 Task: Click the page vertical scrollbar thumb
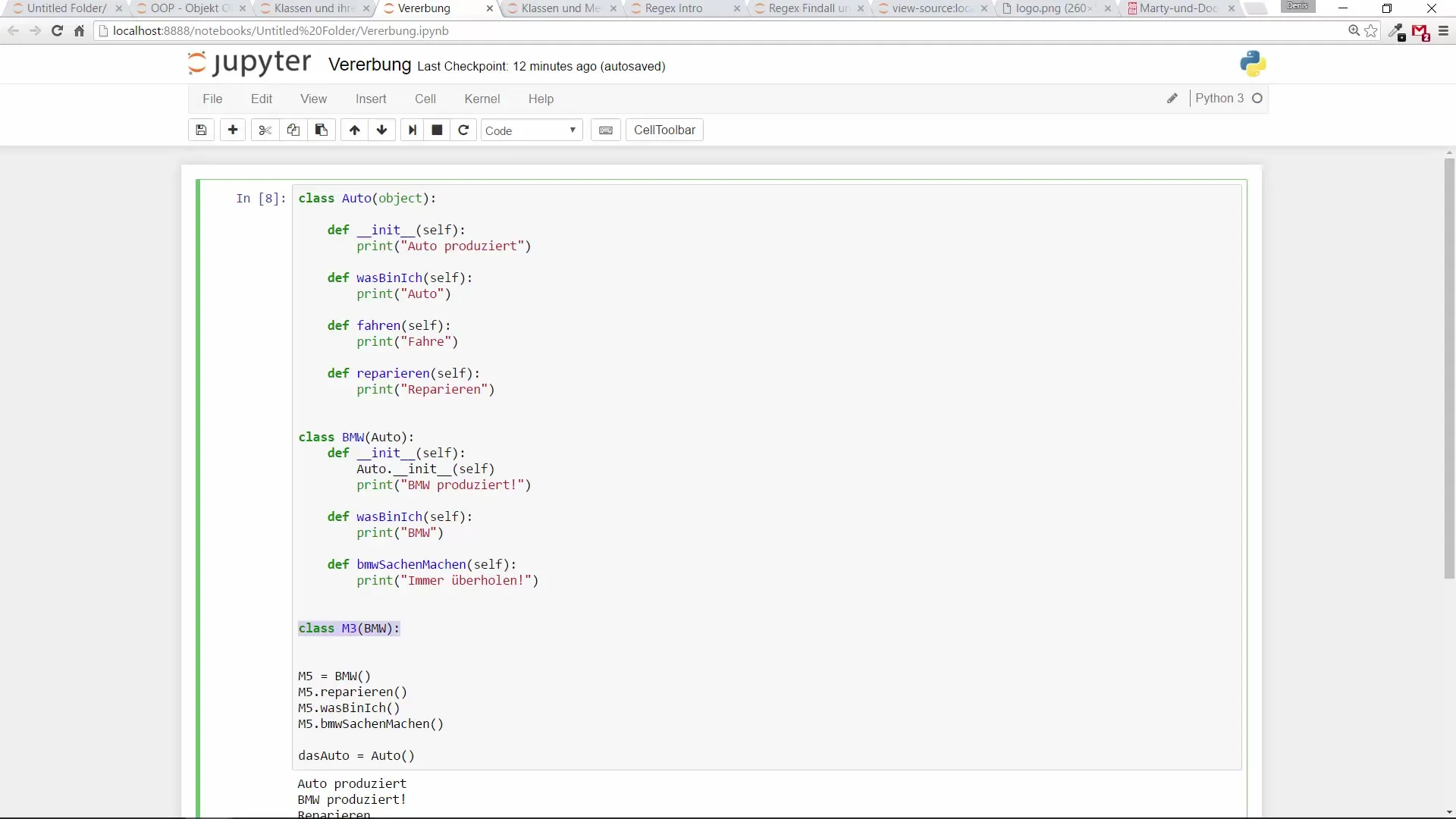[1449, 368]
